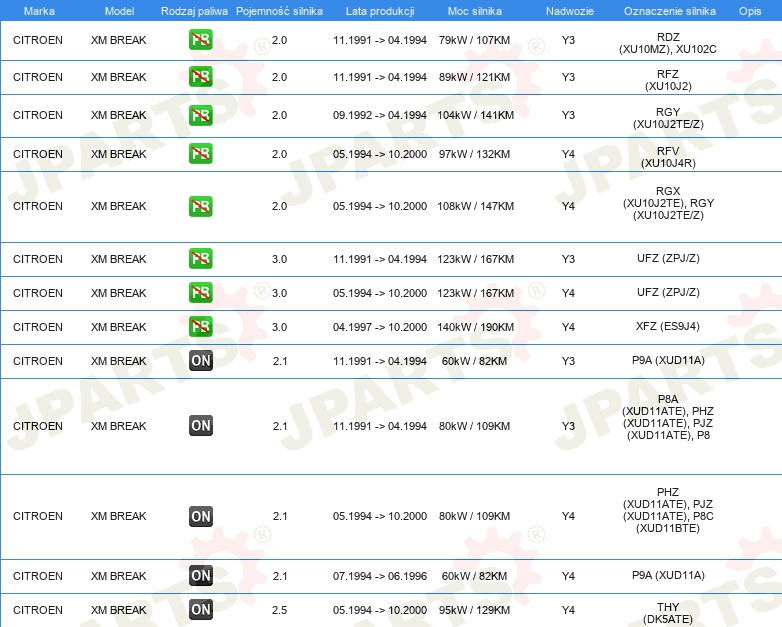Select the THY (DK5ATE) engine cell
782x627 pixels.
click(x=668, y=613)
